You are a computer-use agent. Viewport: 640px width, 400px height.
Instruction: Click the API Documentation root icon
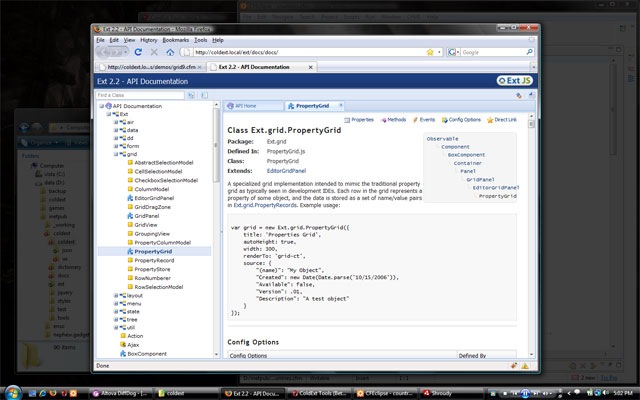click(x=109, y=106)
